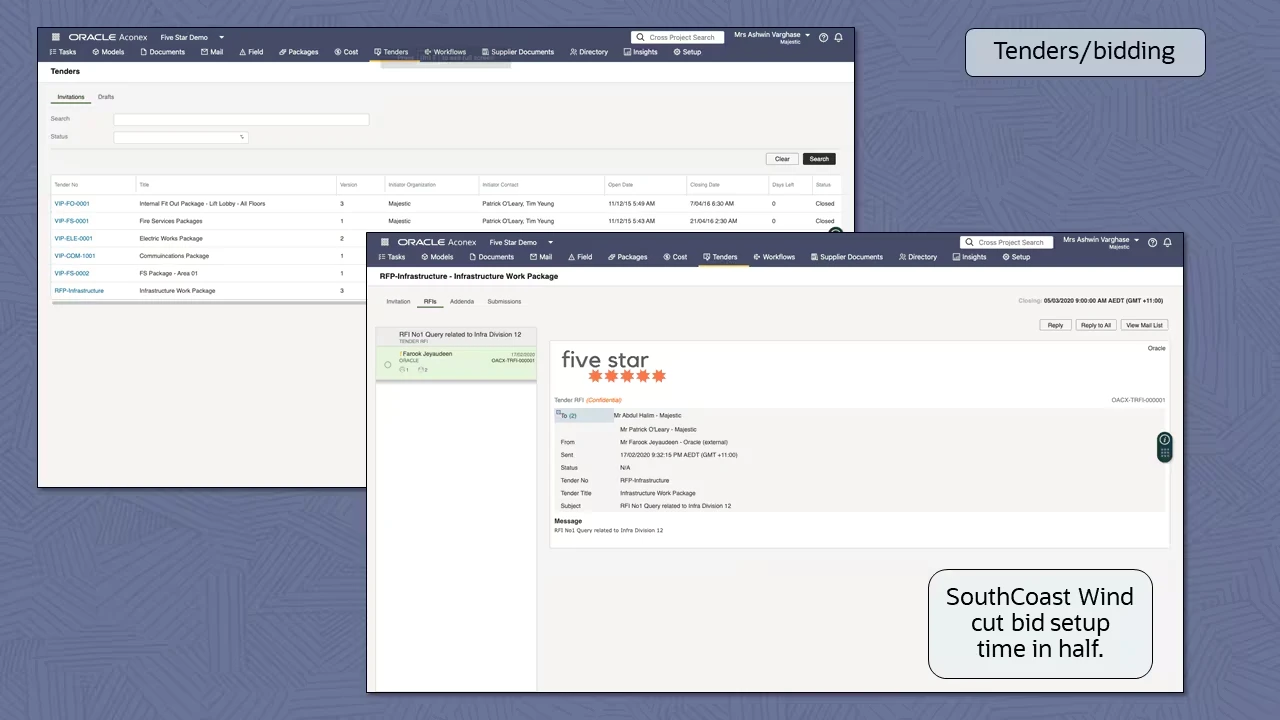Click the floating info icon beside the RFI message
The height and width of the screenshot is (720, 1280).
(x=1164, y=440)
